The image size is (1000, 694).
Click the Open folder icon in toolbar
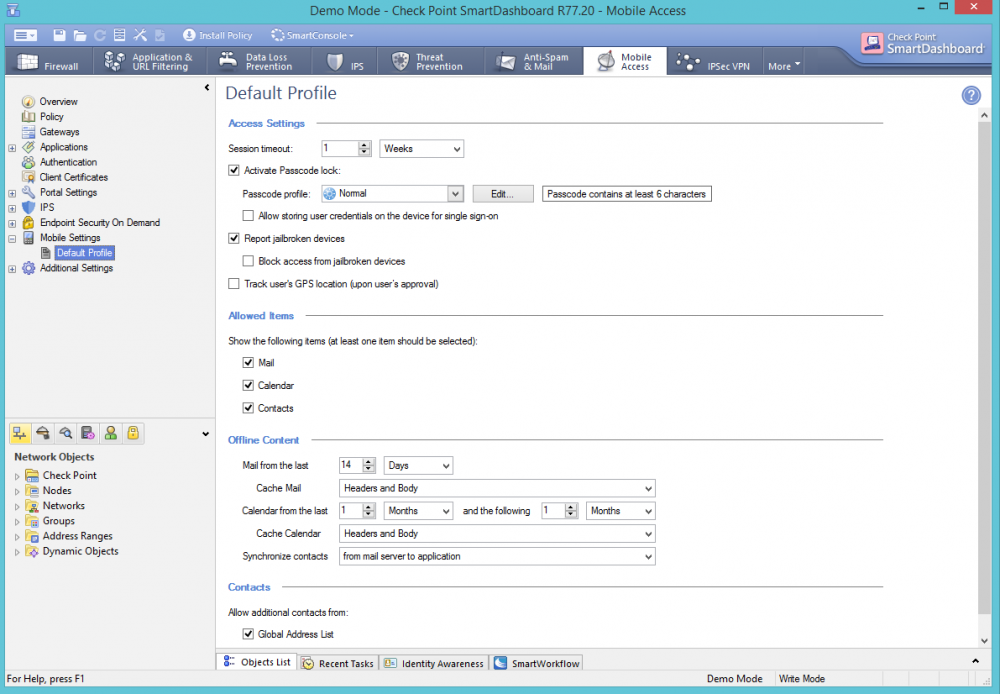(x=80, y=35)
